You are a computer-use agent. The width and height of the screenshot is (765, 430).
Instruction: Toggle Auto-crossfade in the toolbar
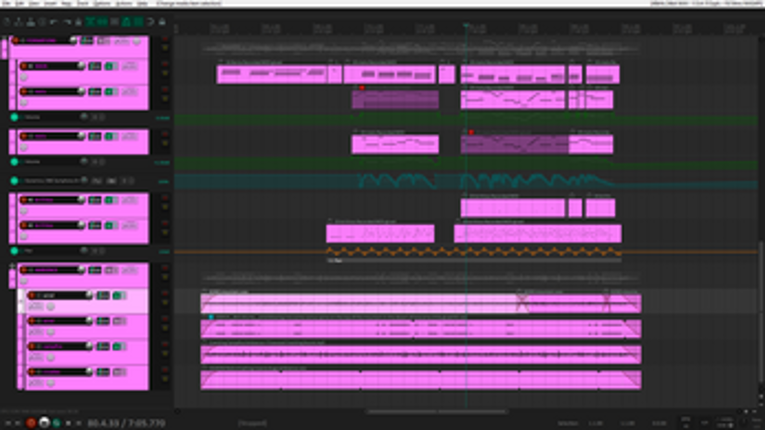pyautogui.click(x=90, y=22)
